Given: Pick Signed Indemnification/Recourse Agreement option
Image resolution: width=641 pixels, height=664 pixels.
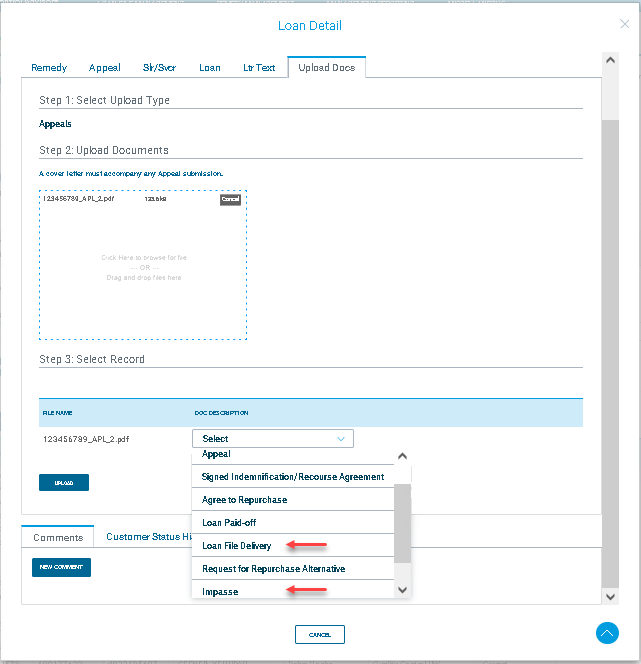Looking at the screenshot, I should pyautogui.click(x=292, y=477).
